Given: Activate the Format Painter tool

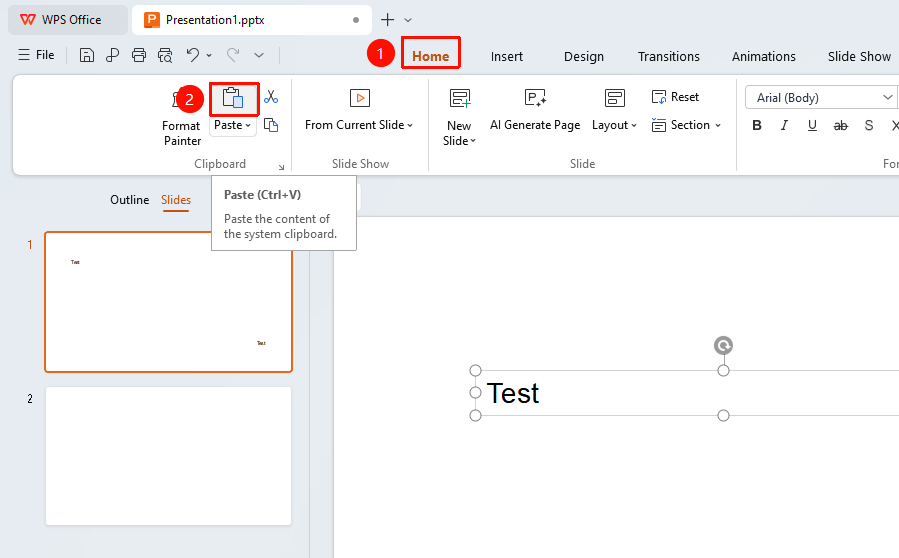Looking at the screenshot, I should click(x=182, y=118).
